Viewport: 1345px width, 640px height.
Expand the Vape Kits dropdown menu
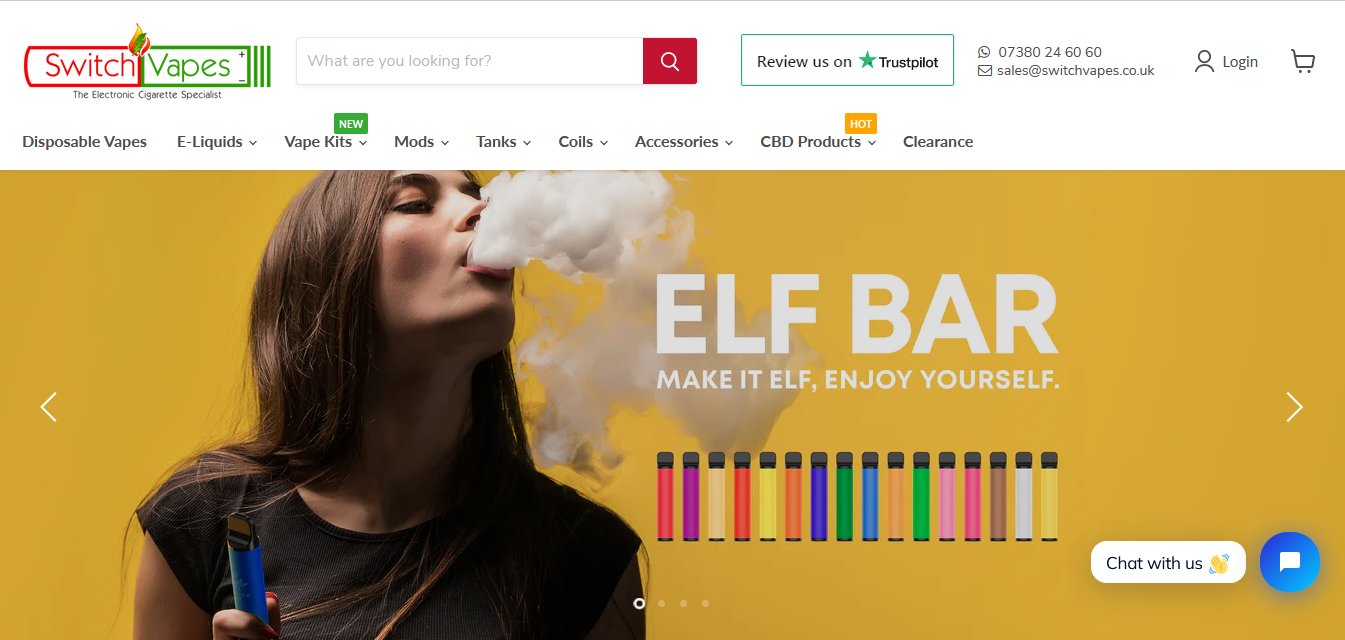point(326,142)
